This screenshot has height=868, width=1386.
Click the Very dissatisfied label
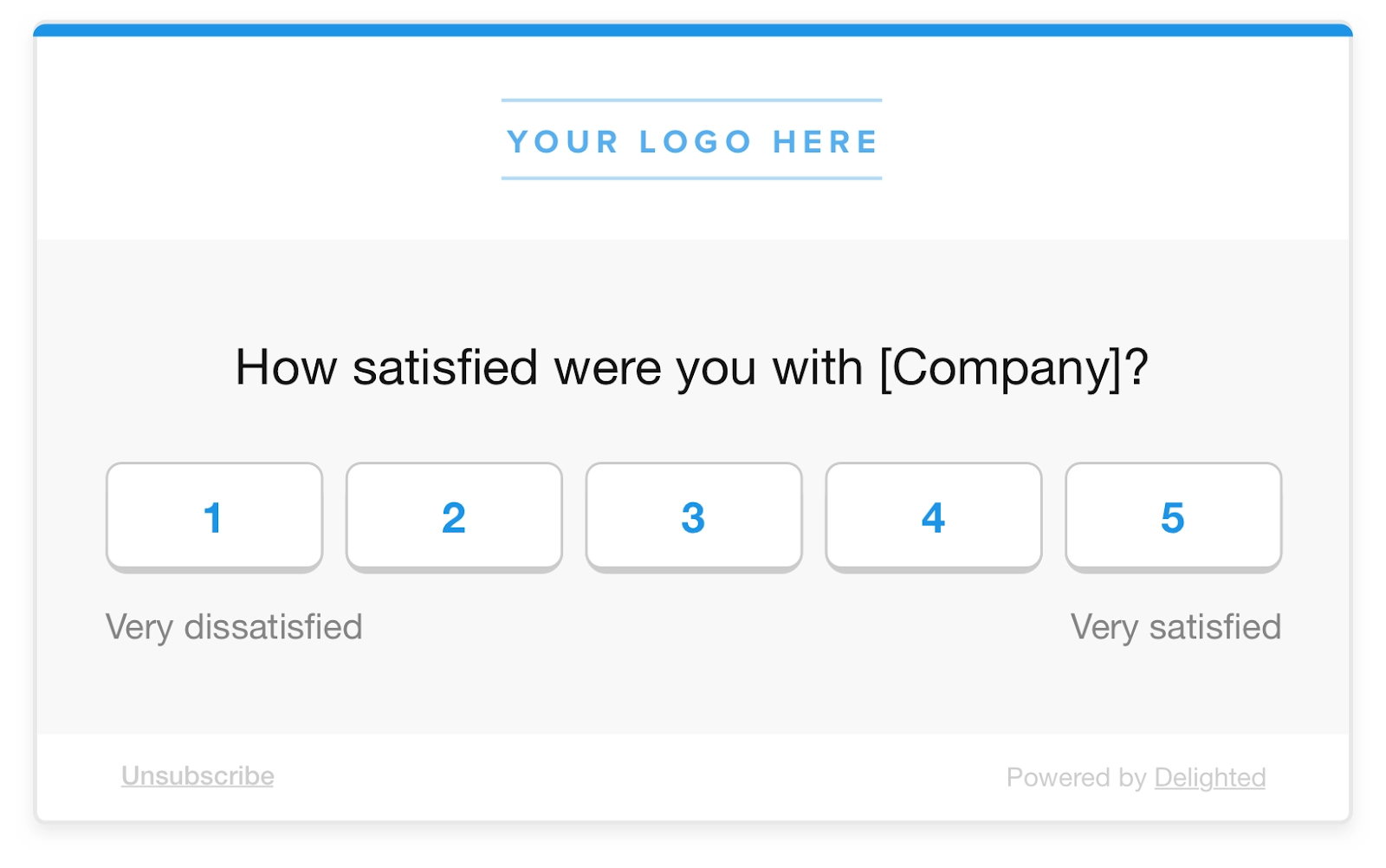click(234, 626)
